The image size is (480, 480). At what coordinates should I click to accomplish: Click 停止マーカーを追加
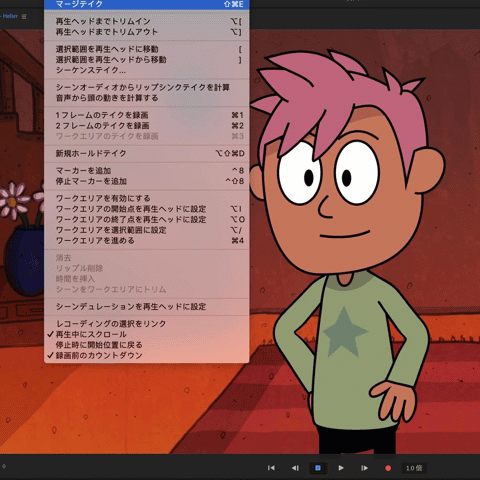pos(147,181)
